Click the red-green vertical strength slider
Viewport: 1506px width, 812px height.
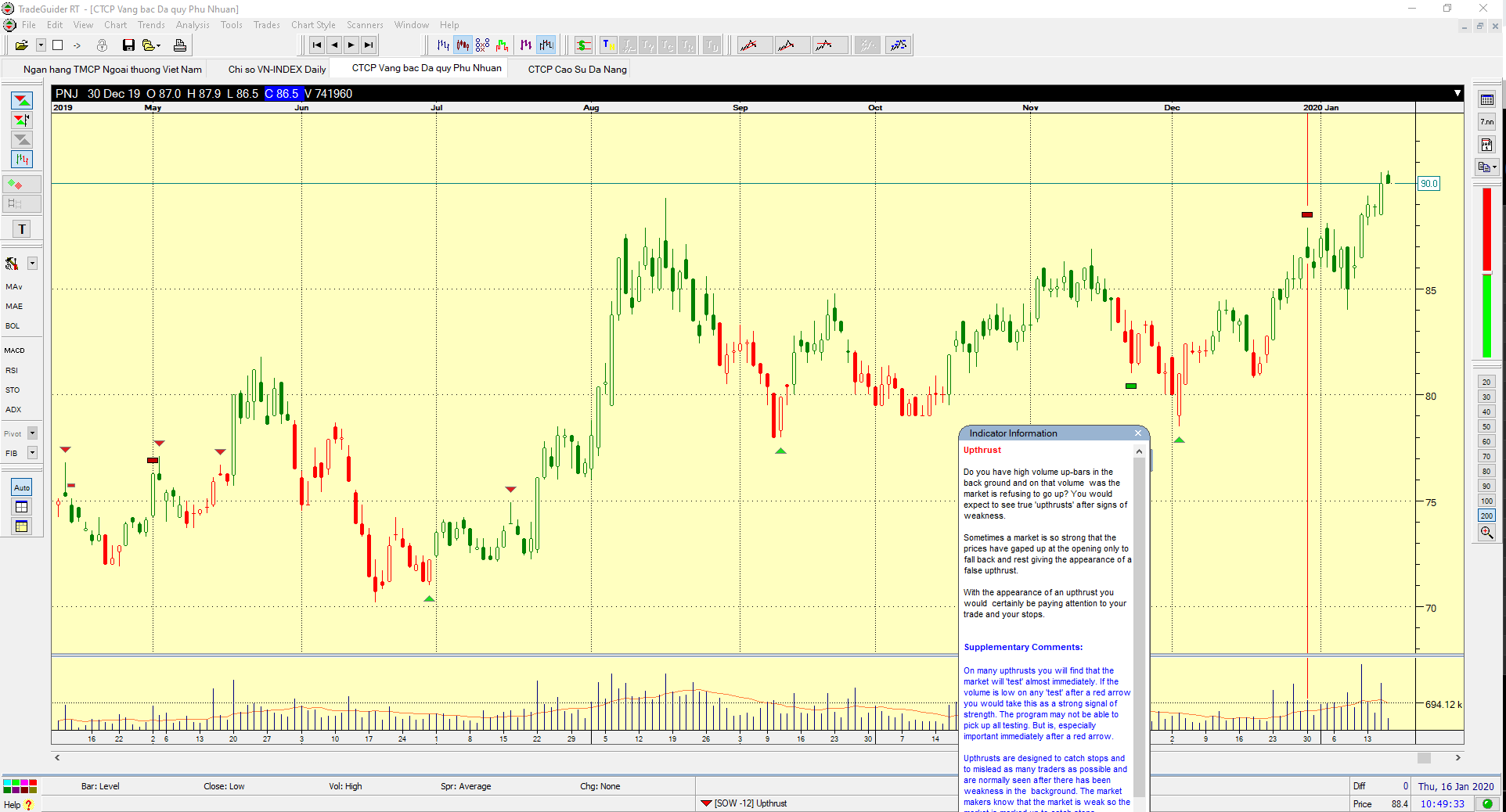point(1486,272)
